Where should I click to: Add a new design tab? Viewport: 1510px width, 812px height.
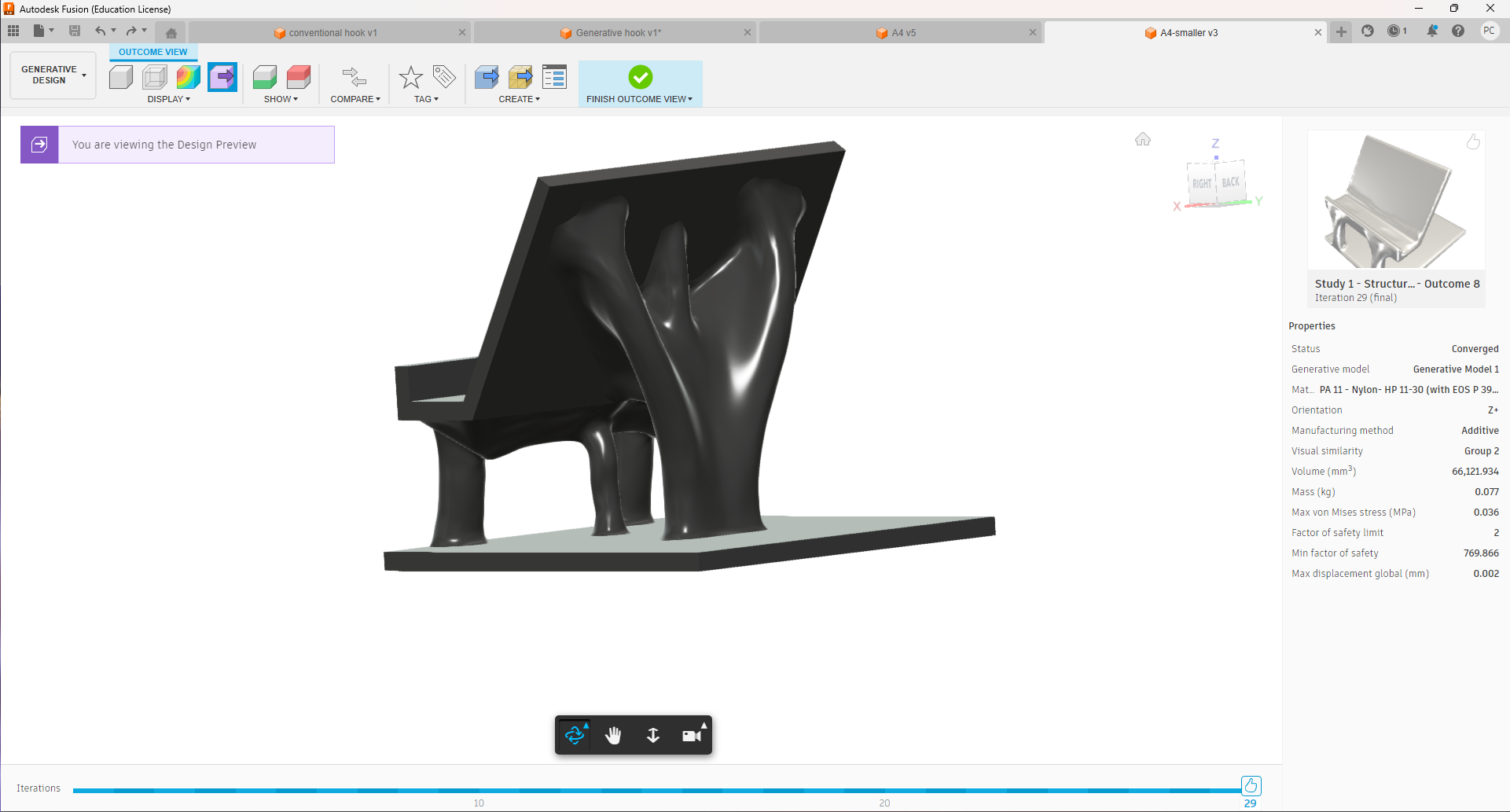coord(1341,31)
